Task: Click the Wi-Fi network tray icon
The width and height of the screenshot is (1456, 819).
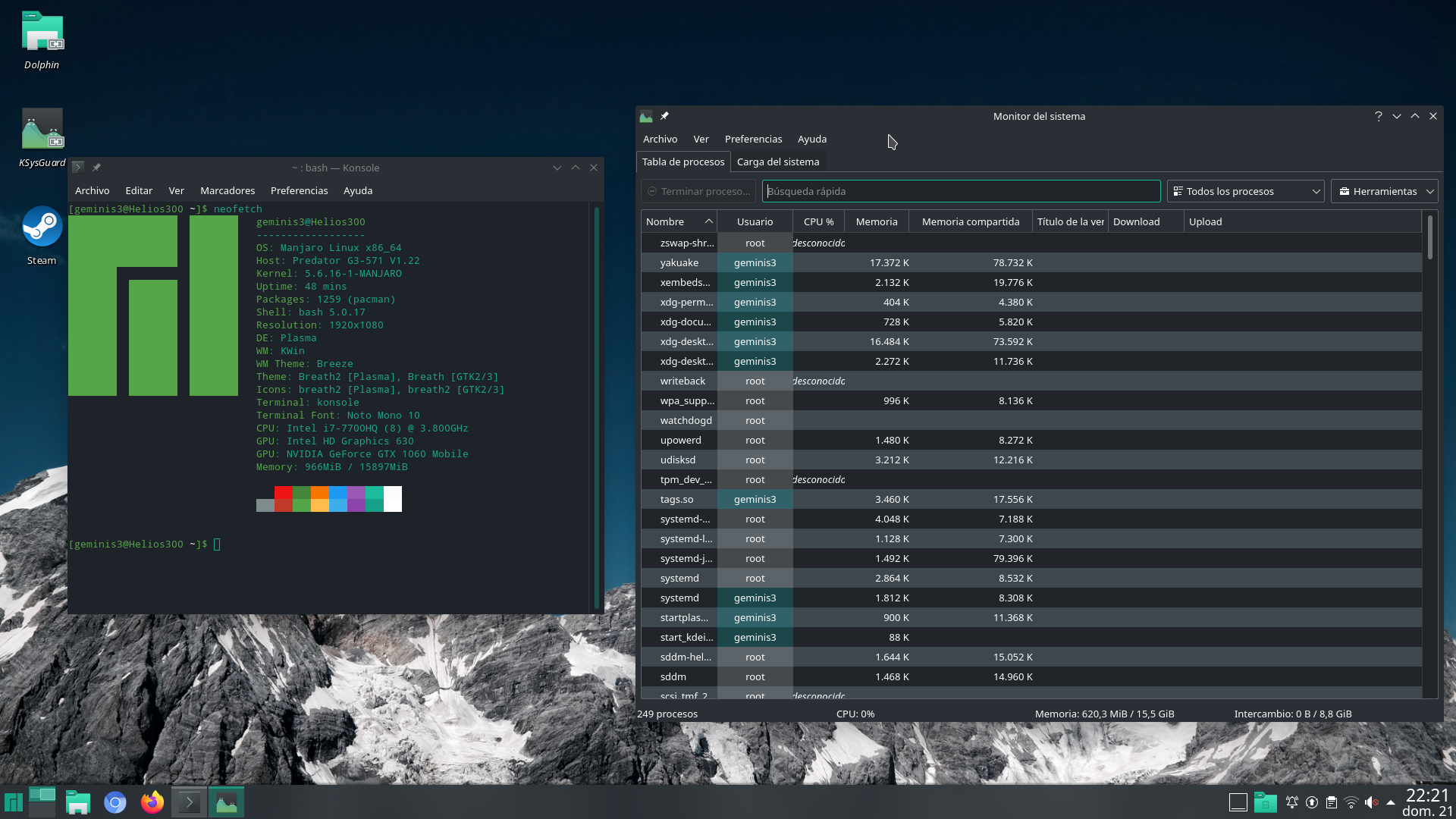Action: point(1351,802)
